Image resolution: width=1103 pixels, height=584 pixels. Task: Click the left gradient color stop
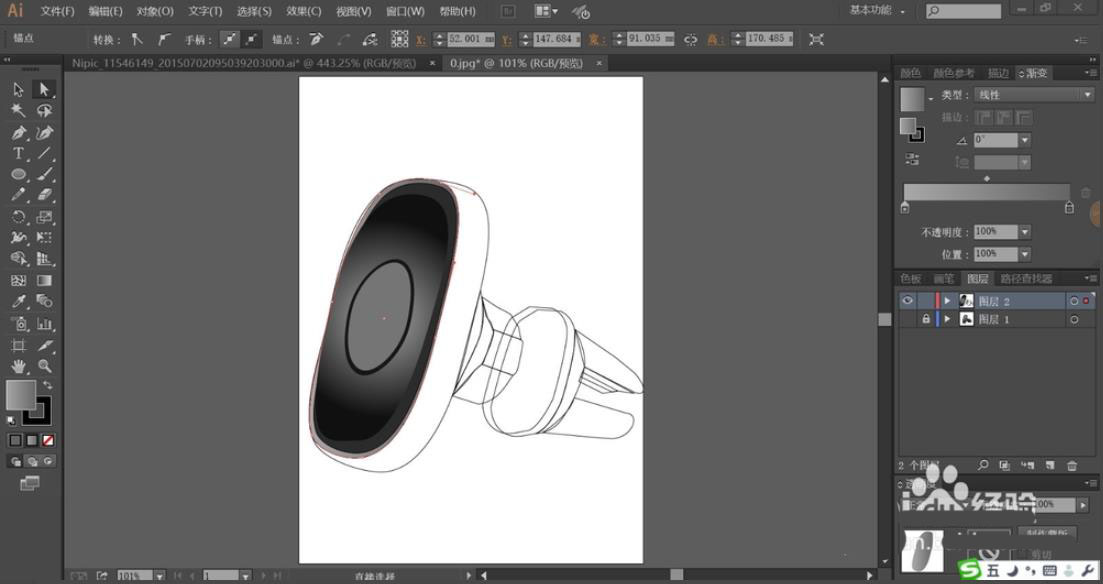click(x=905, y=208)
